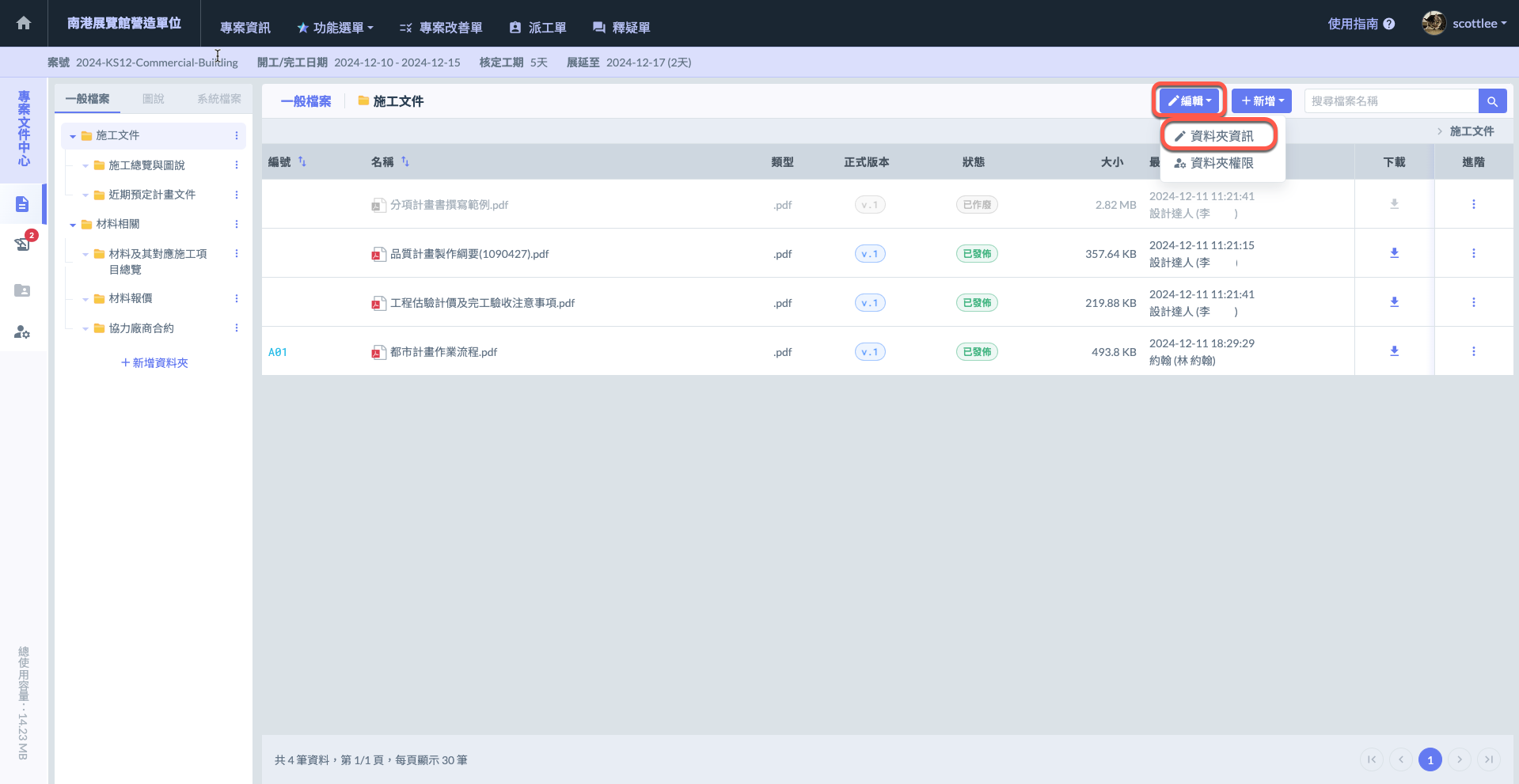
Task: Sort the list by 名稱 column
Action: [x=405, y=162]
